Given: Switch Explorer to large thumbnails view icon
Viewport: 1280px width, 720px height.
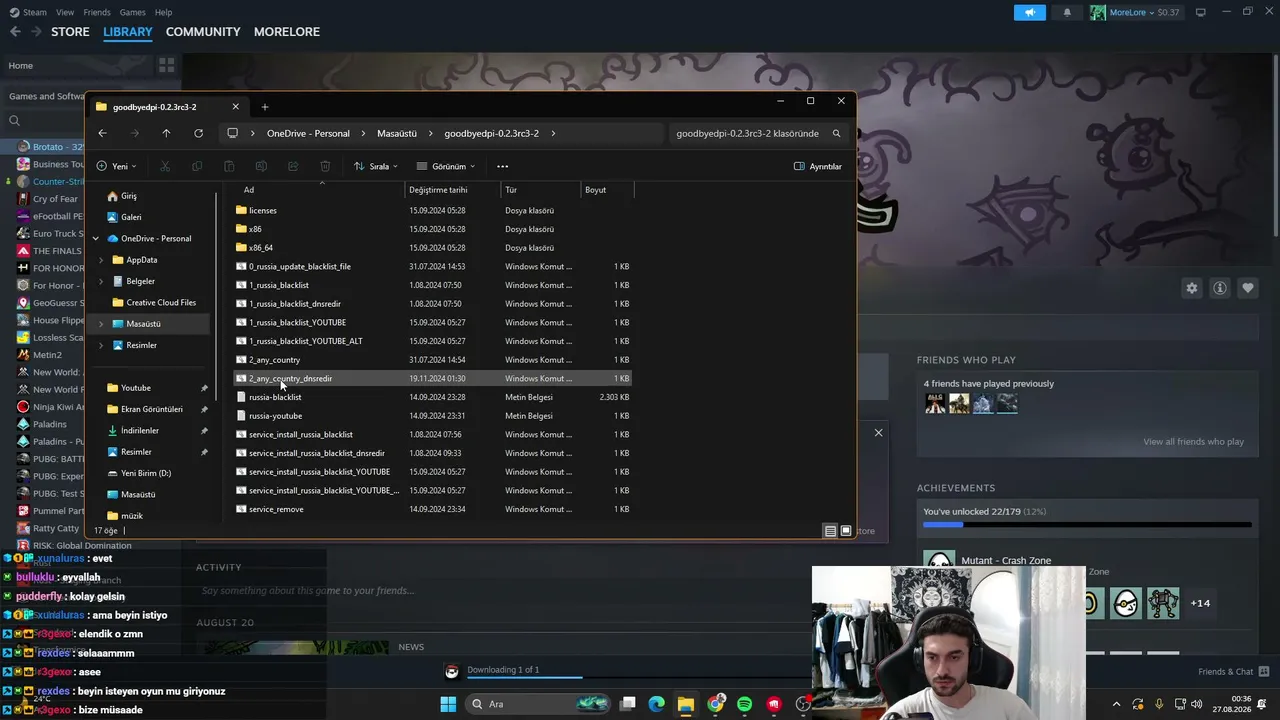Looking at the screenshot, I should coord(846,531).
